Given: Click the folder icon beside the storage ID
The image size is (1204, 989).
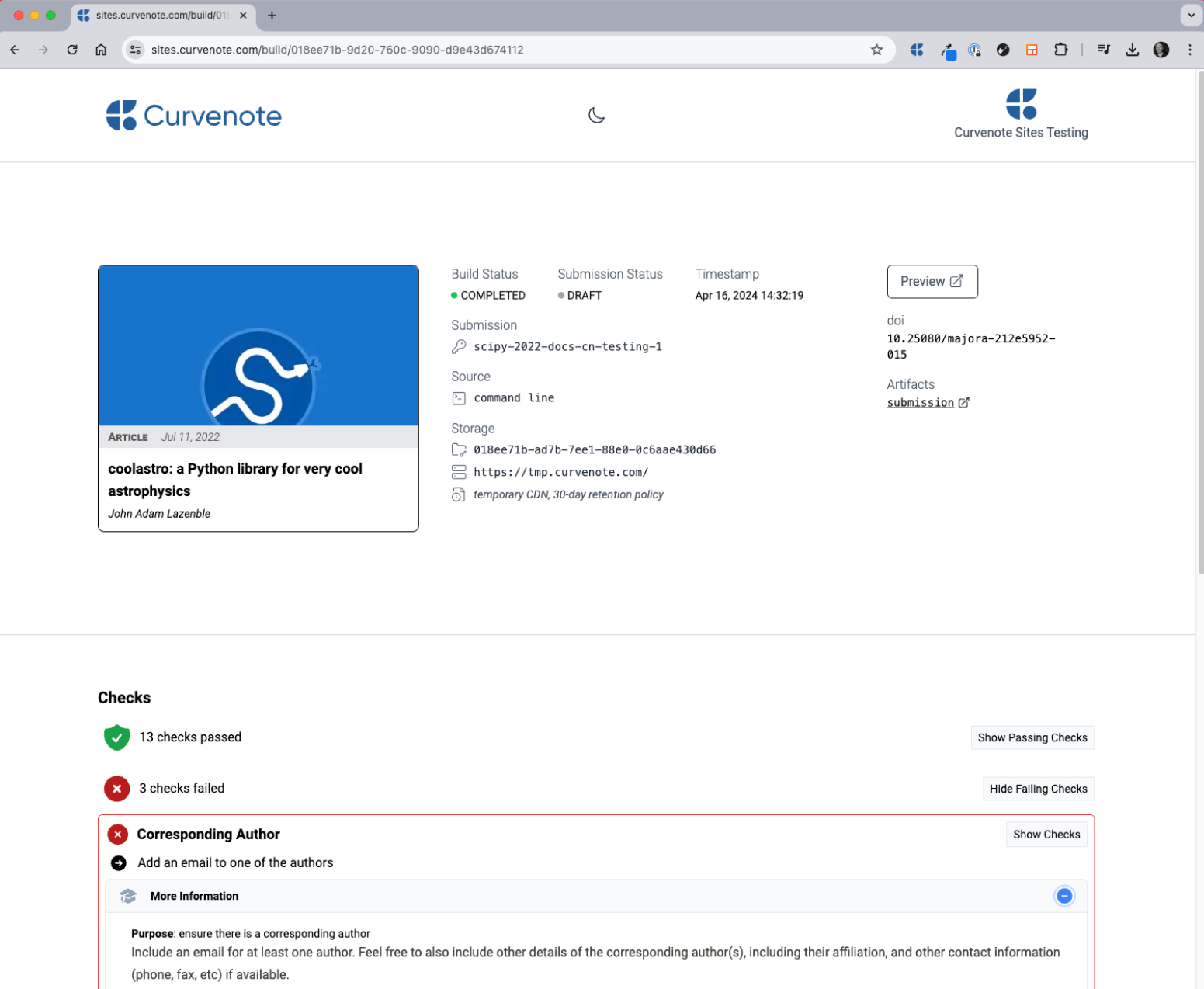Looking at the screenshot, I should click(x=458, y=449).
